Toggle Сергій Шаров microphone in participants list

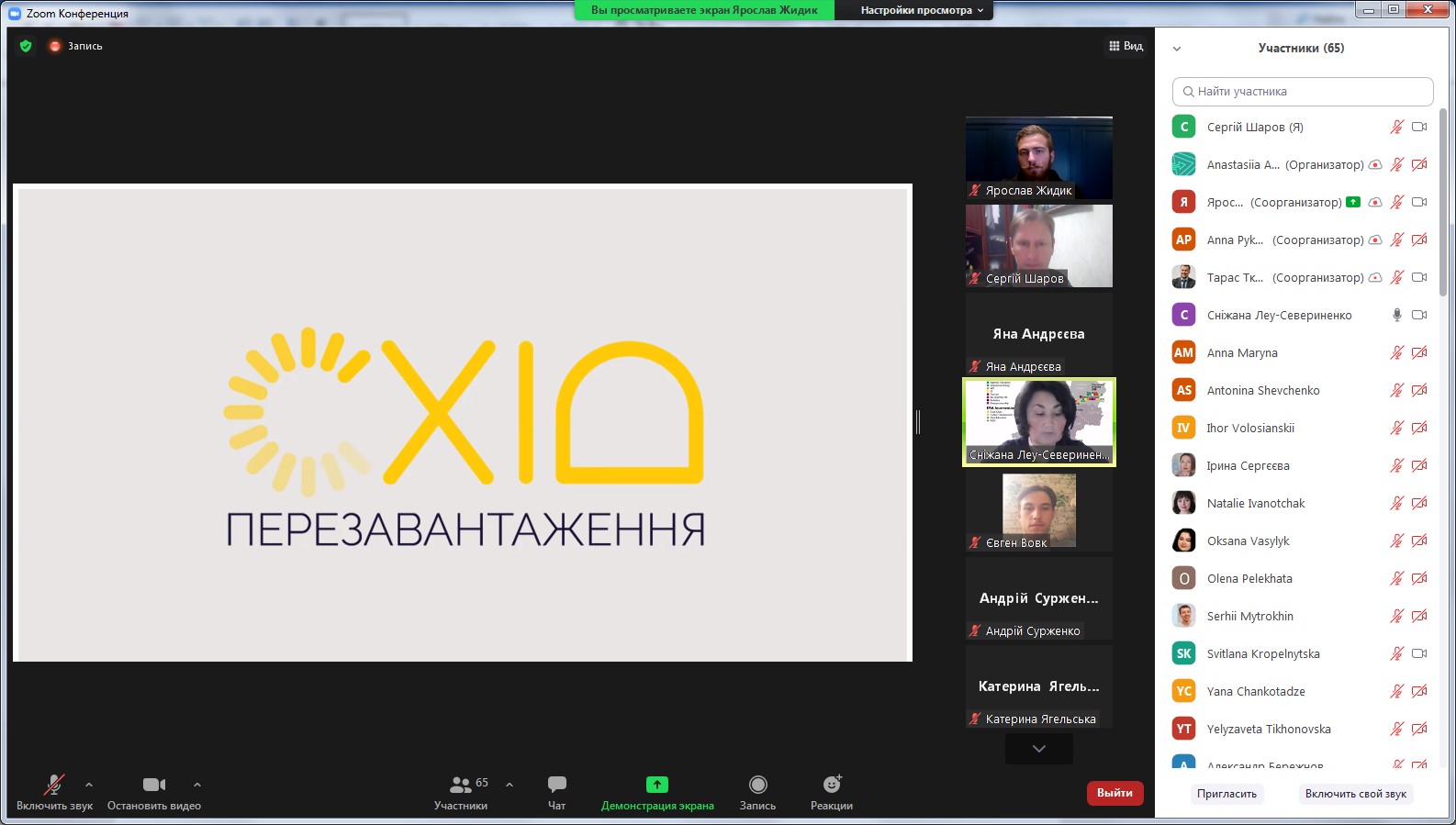(x=1396, y=127)
